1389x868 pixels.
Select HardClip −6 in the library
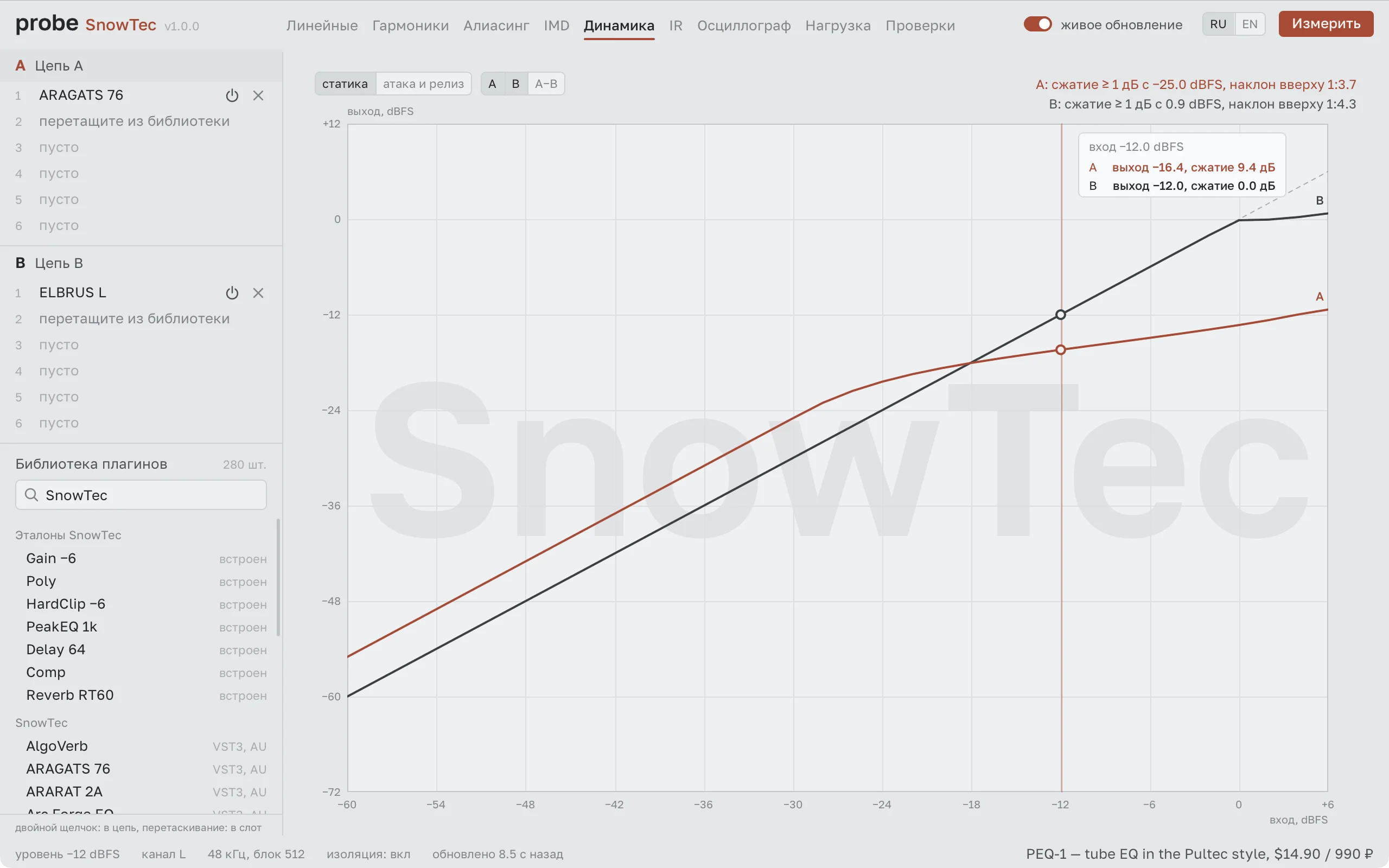[141, 604]
